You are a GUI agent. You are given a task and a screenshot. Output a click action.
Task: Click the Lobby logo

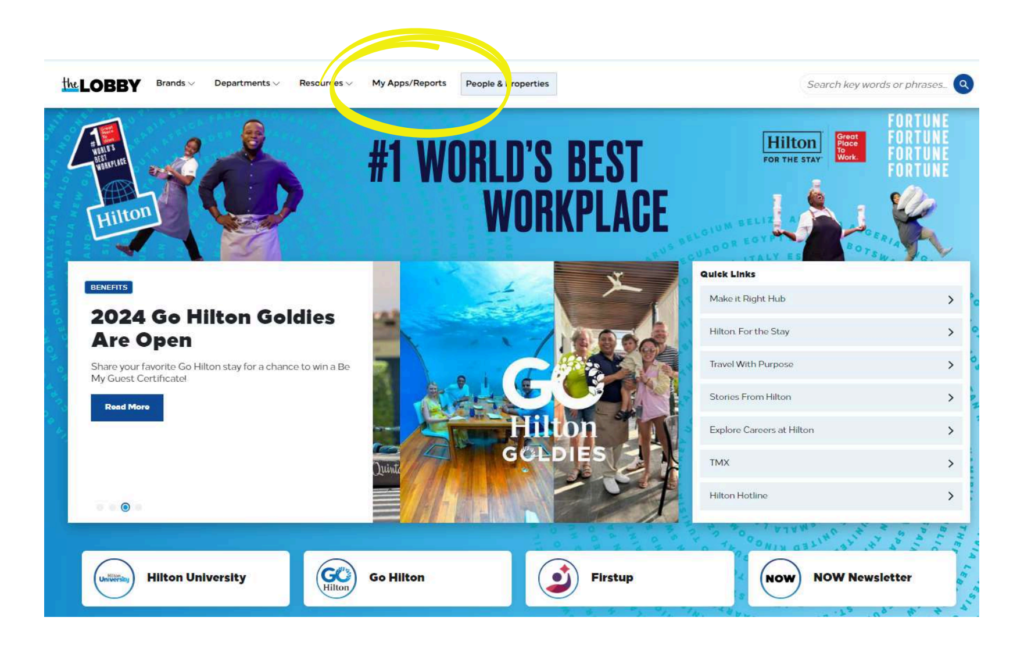[x=101, y=84]
